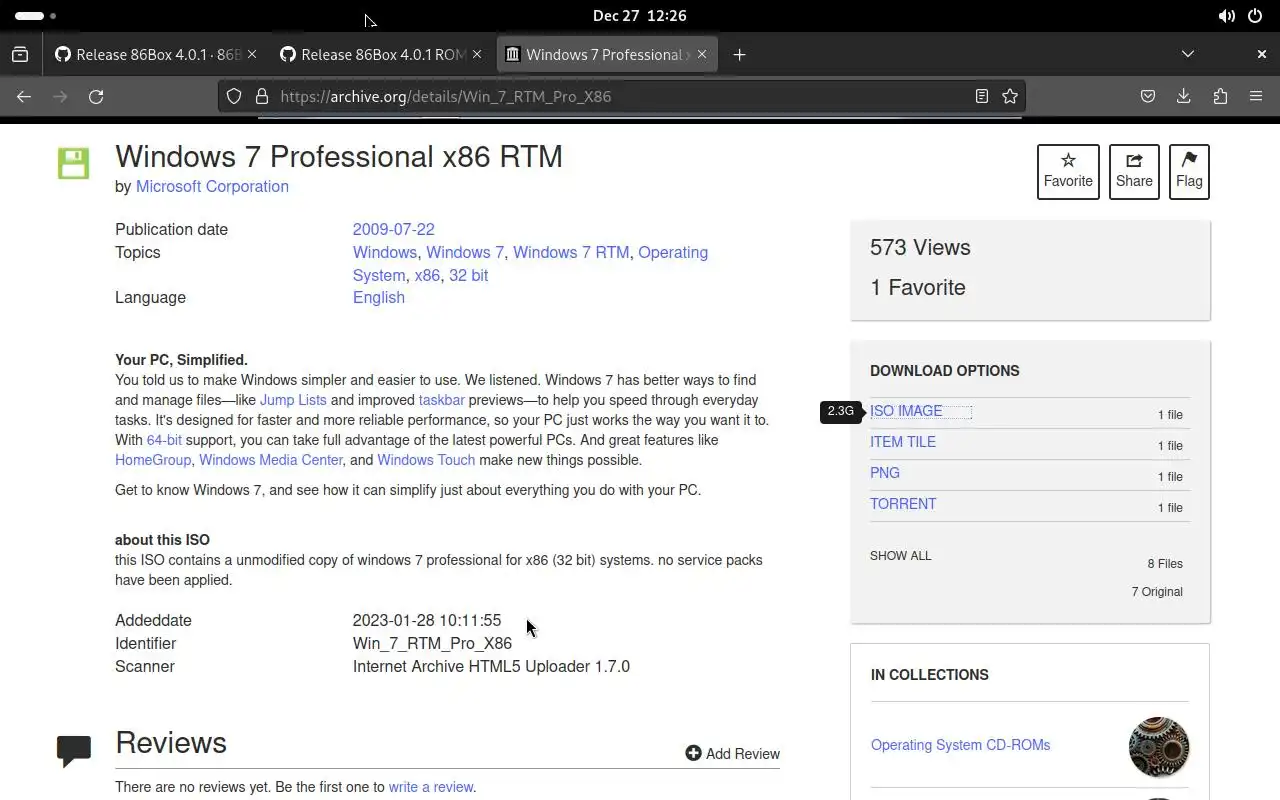This screenshot has height=800, width=1280.
Task: Click the 573 Views text
Action: [920, 248]
